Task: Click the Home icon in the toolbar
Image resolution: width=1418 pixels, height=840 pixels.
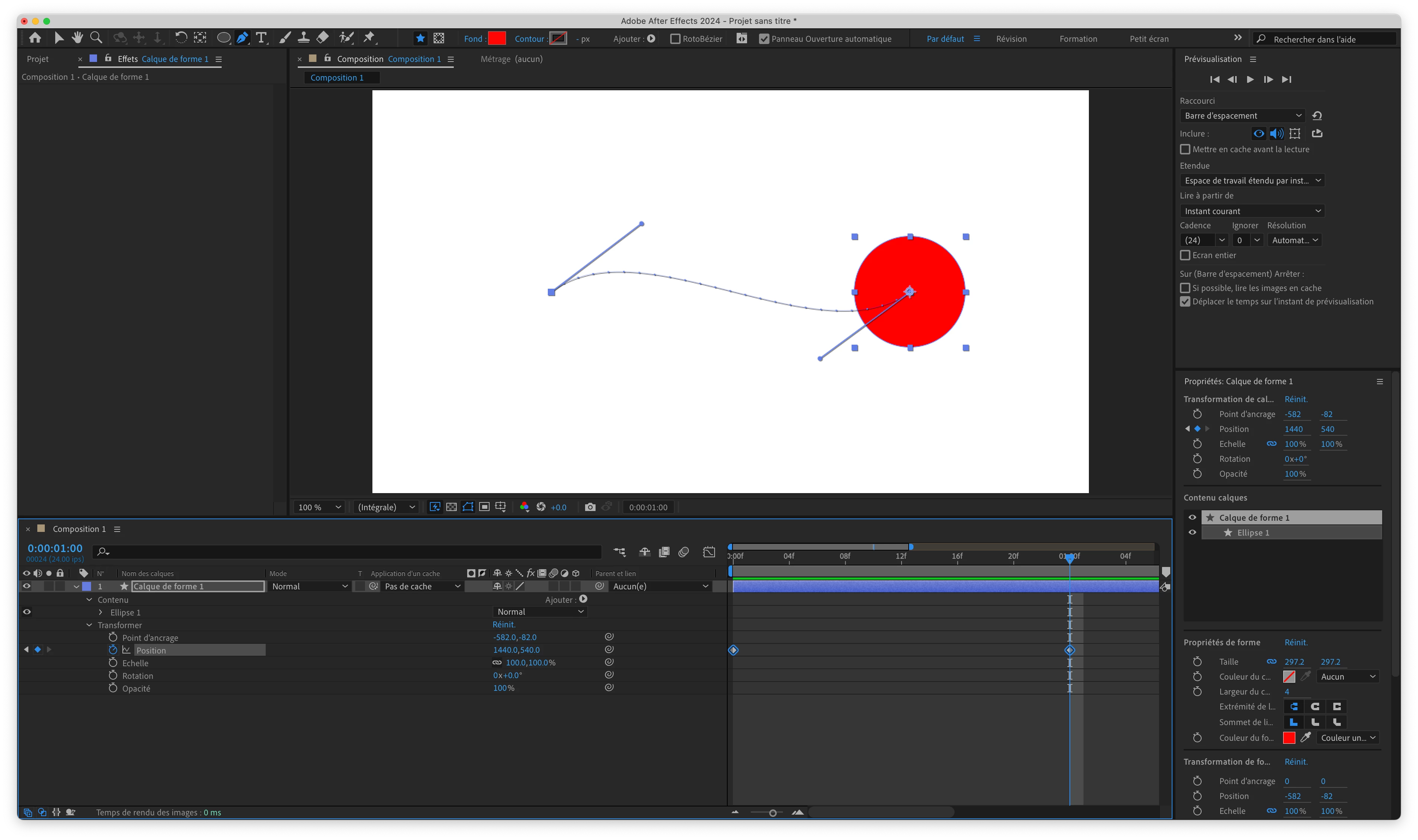Action: click(x=35, y=38)
